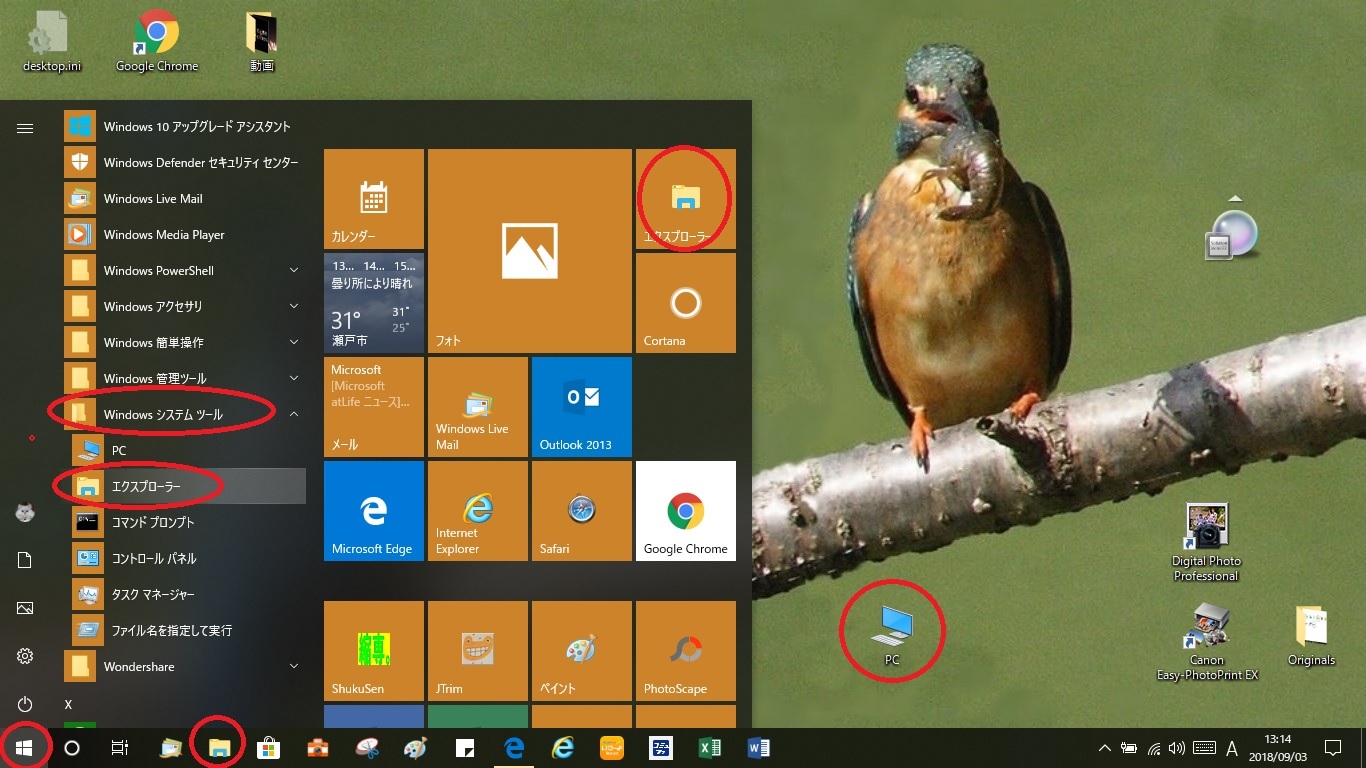Open the Google Chrome tile in Start
The height and width of the screenshot is (768, 1366).
[x=686, y=511]
